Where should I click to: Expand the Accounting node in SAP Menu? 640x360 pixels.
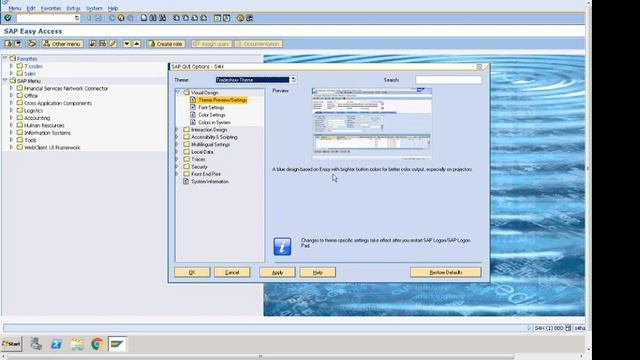pos(11,118)
